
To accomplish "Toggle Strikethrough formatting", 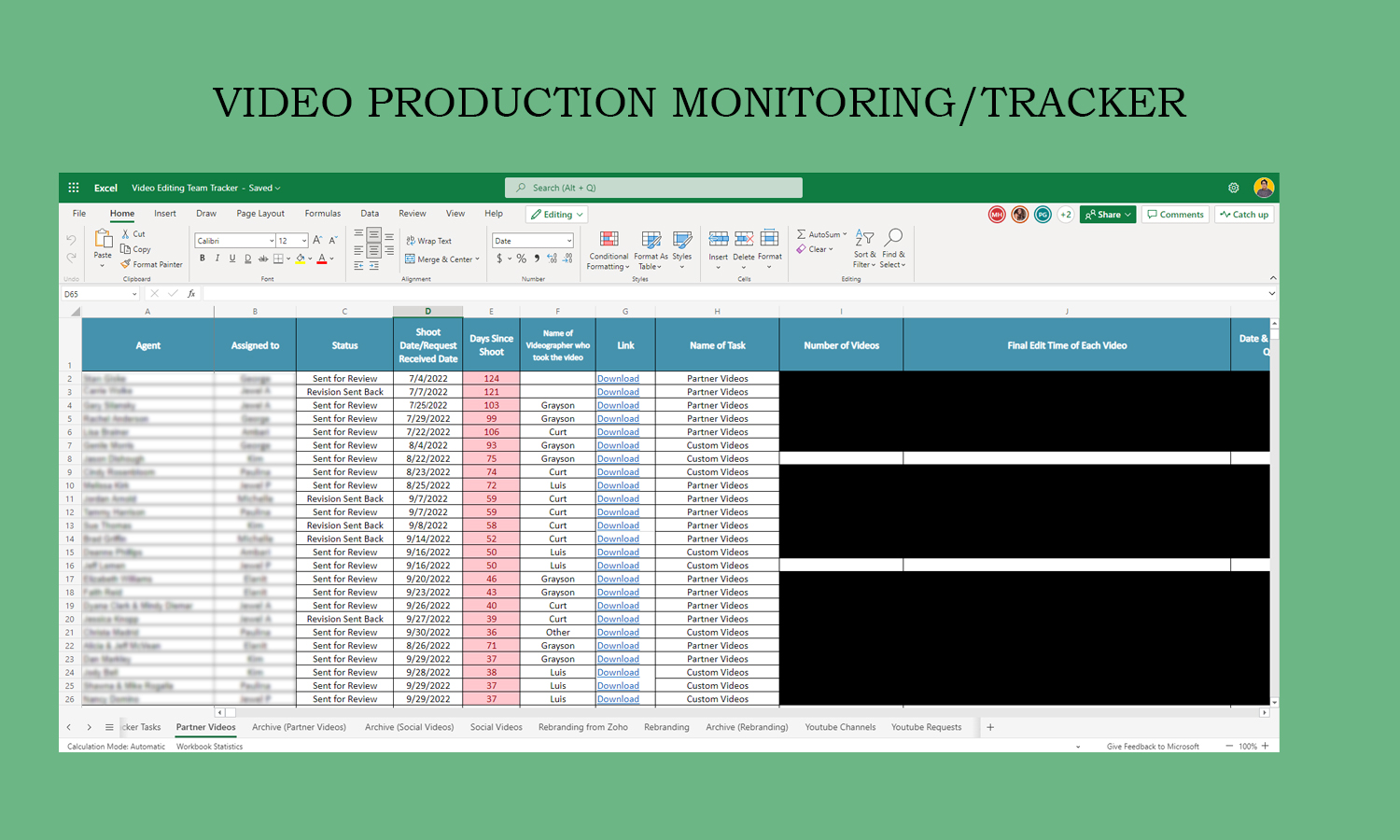I will [x=263, y=259].
